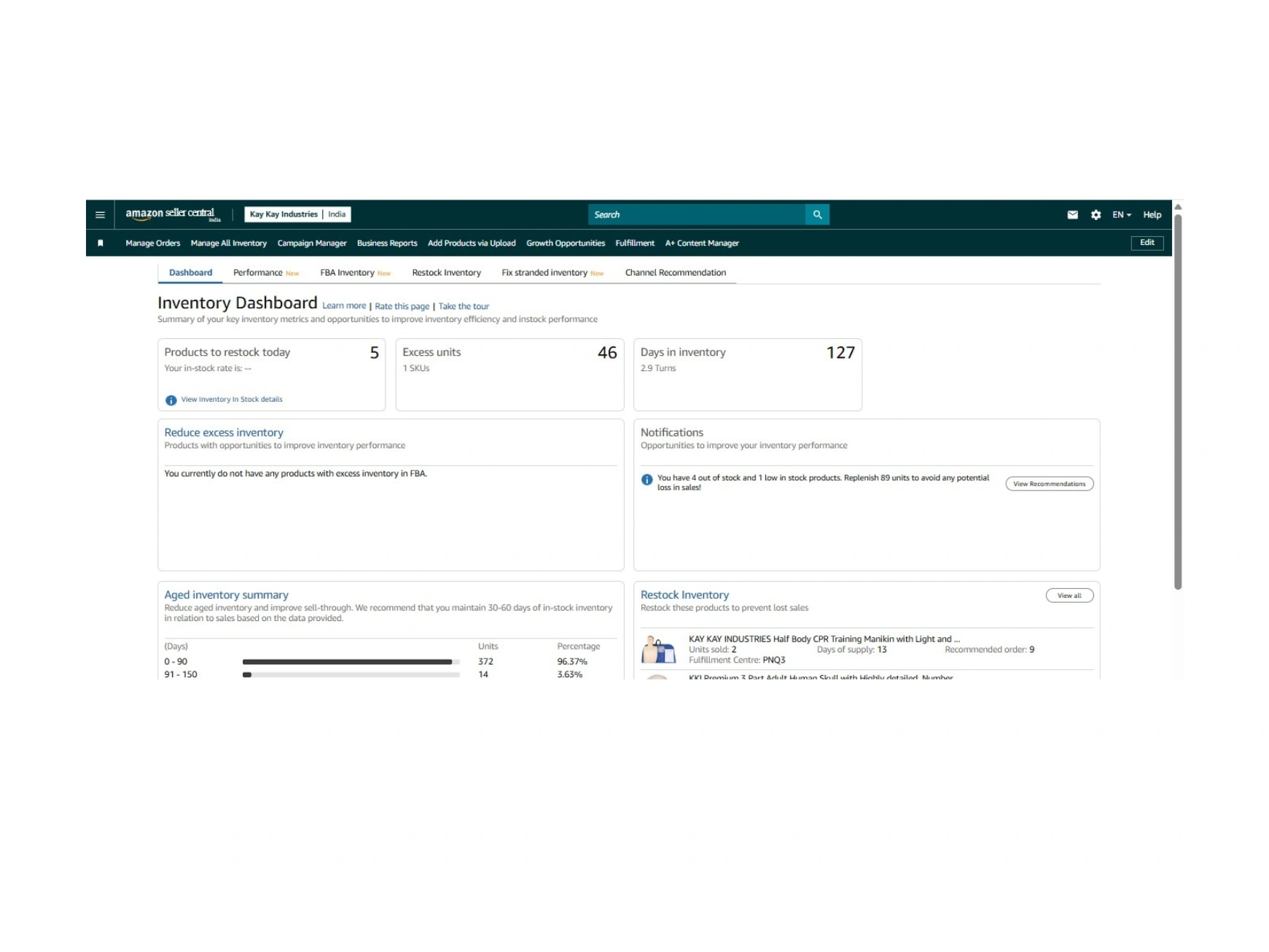
Task: Click the Help link in header
Action: [1152, 214]
